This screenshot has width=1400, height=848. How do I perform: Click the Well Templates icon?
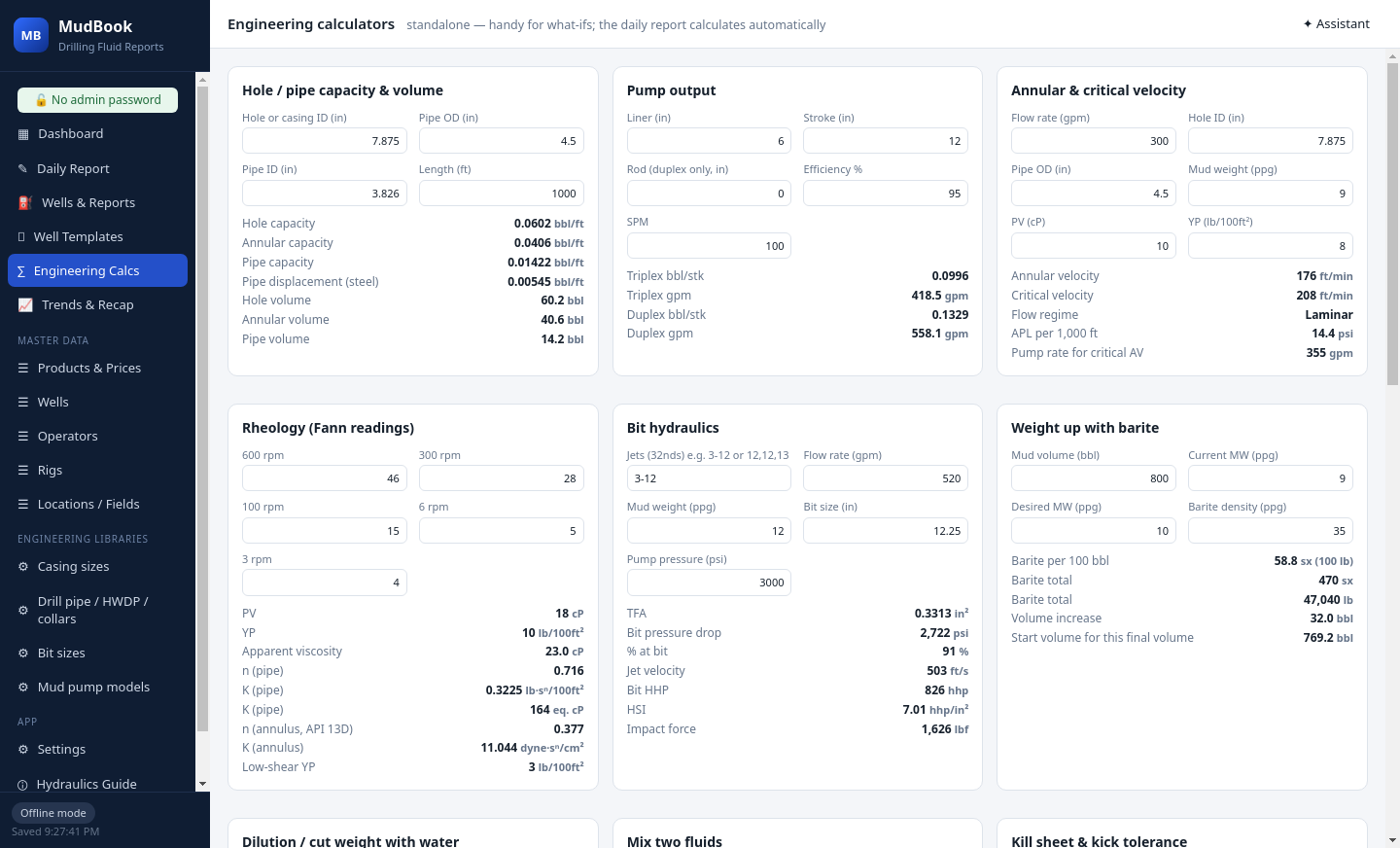coord(21,236)
